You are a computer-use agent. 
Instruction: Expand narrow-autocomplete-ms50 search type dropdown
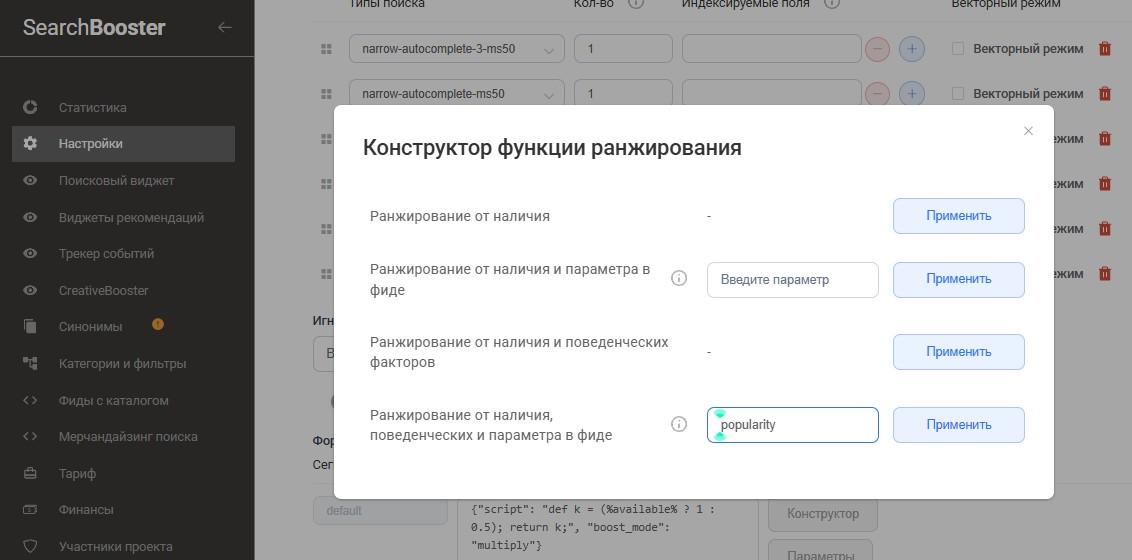coord(456,94)
